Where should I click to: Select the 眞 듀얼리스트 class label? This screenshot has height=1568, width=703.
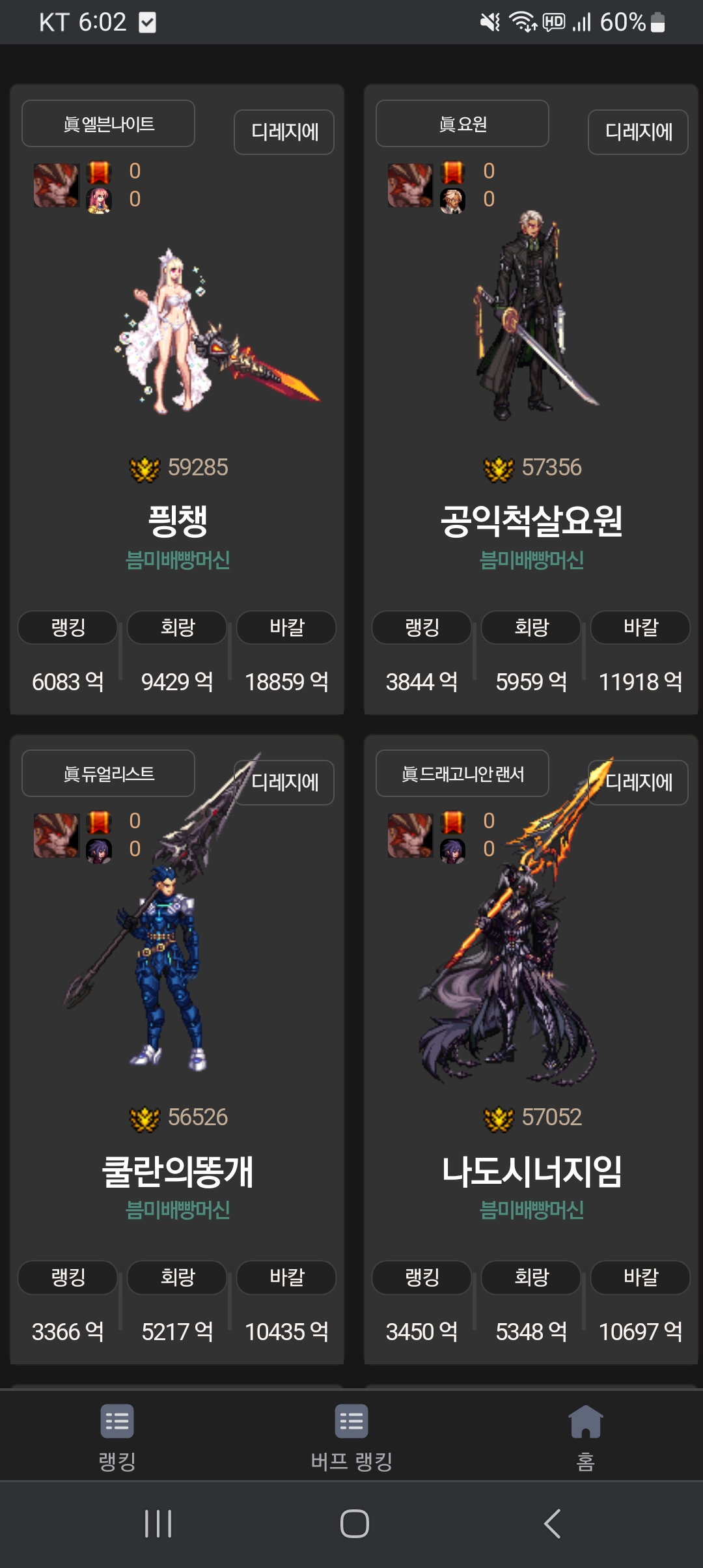108,774
